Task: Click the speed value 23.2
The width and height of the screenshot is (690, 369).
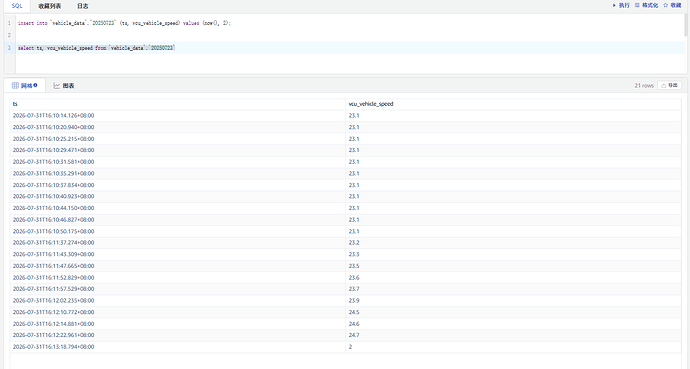Action: coord(354,242)
